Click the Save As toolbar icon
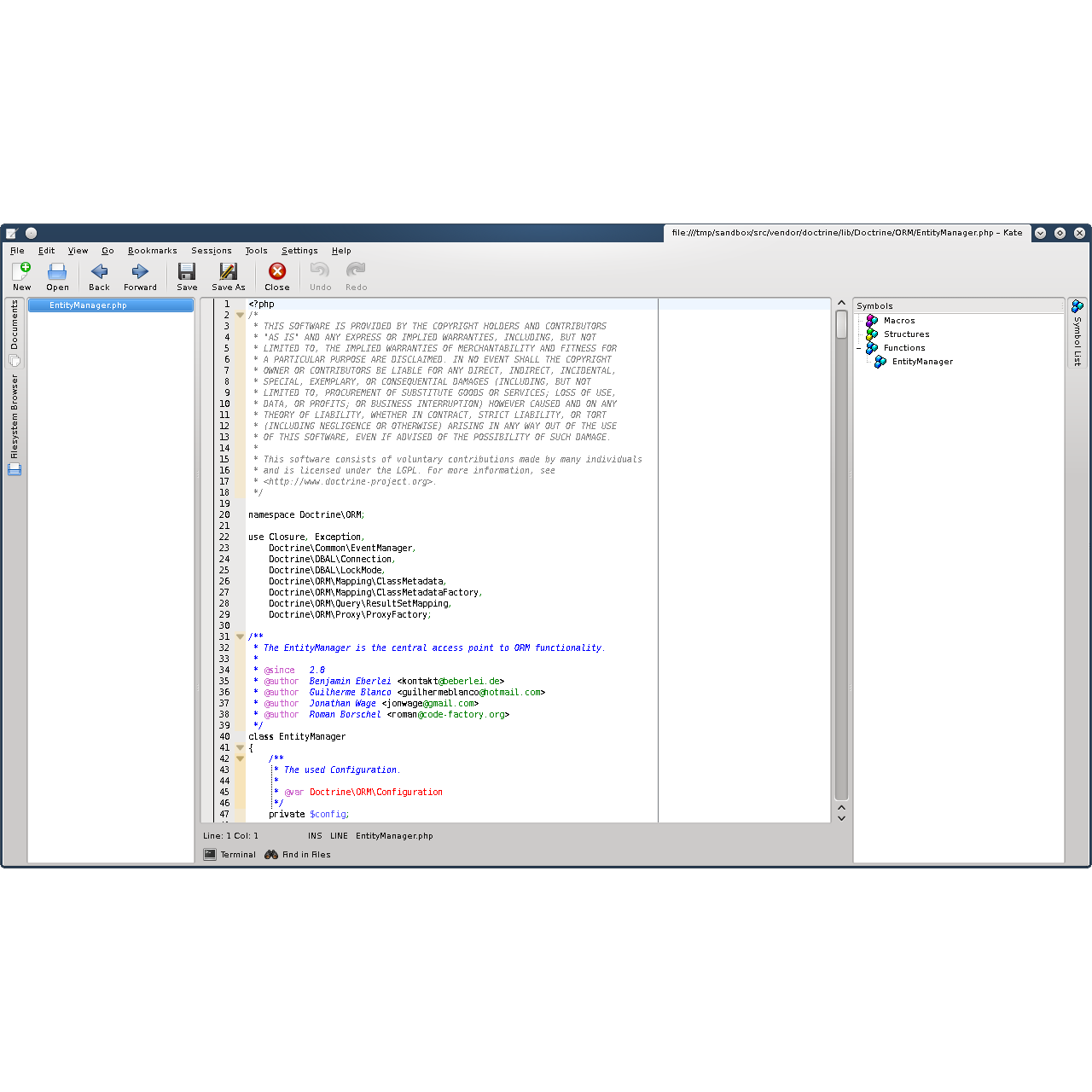 point(228,276)
